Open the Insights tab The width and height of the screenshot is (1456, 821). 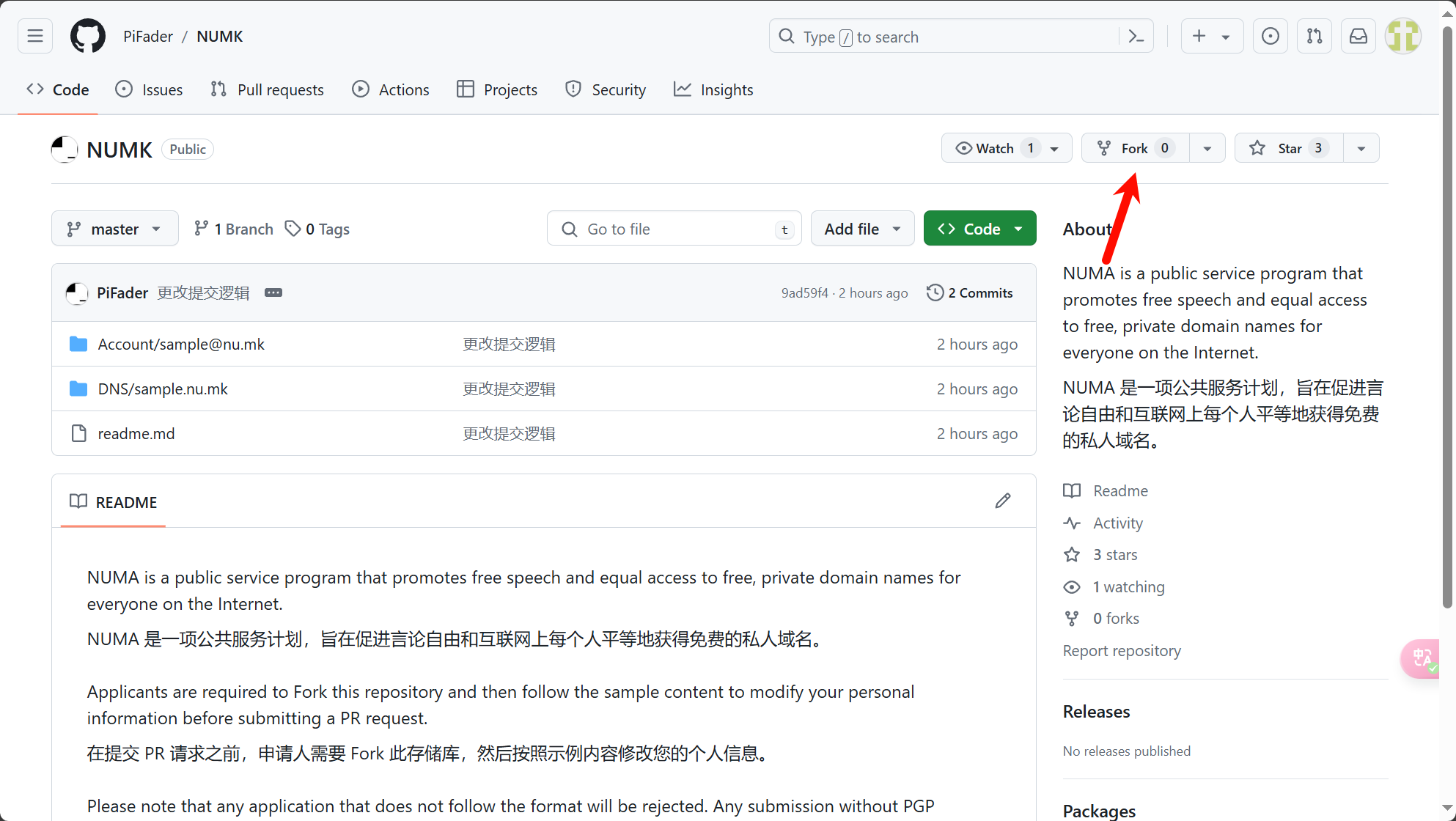(713, 89)
